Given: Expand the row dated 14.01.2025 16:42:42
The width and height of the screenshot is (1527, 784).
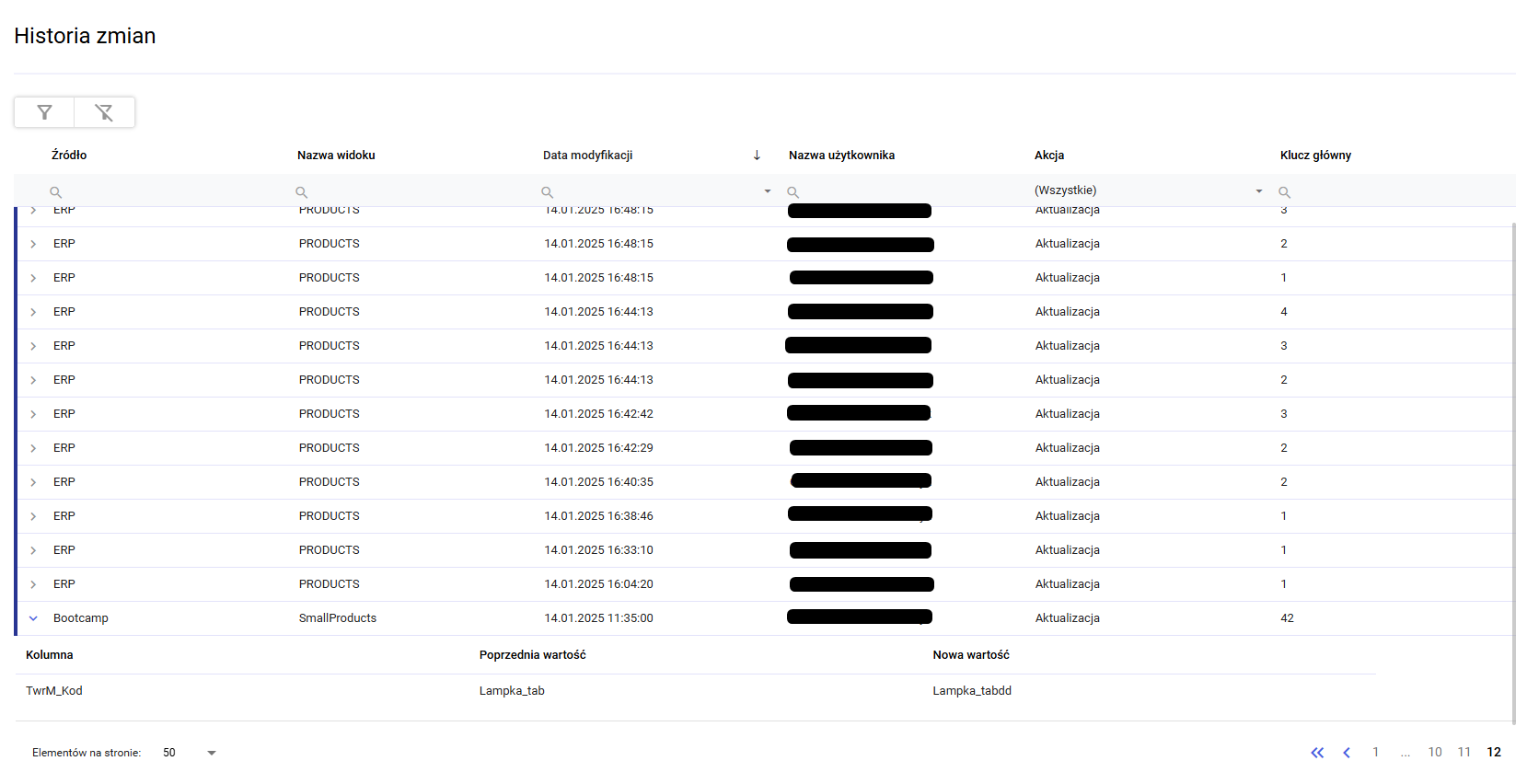Looking at the screenshot, I should (33, 414).
